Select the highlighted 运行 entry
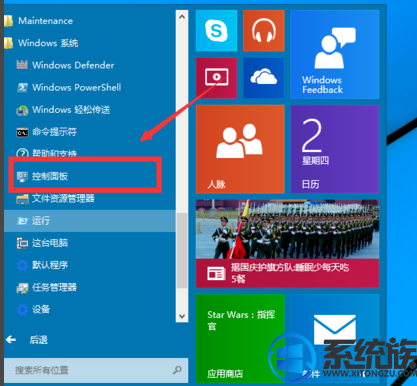The height and width of the screenshot is (386, 417). 90,221
